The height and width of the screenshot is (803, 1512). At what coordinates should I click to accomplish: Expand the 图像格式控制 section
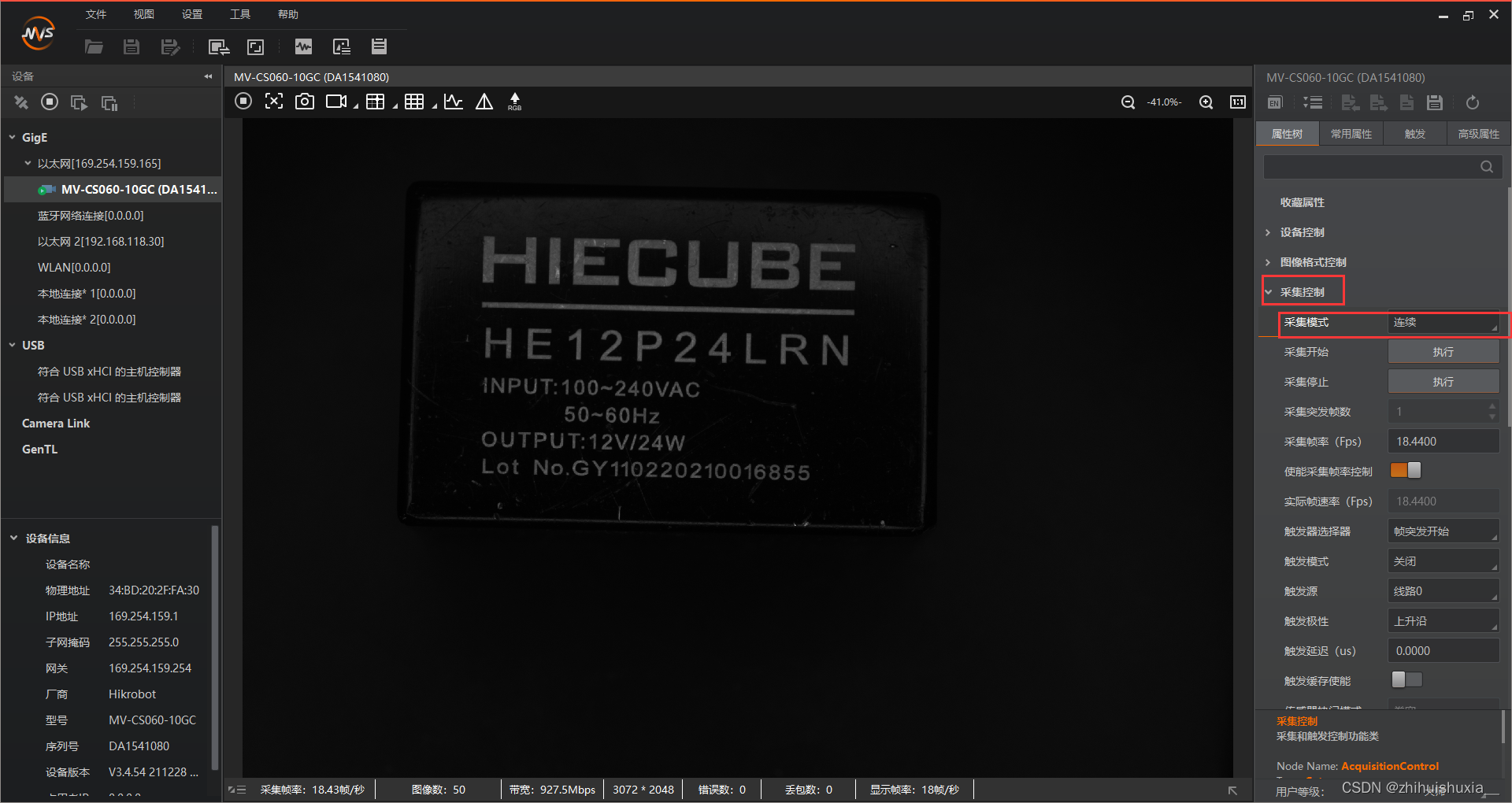(1268, 262)
